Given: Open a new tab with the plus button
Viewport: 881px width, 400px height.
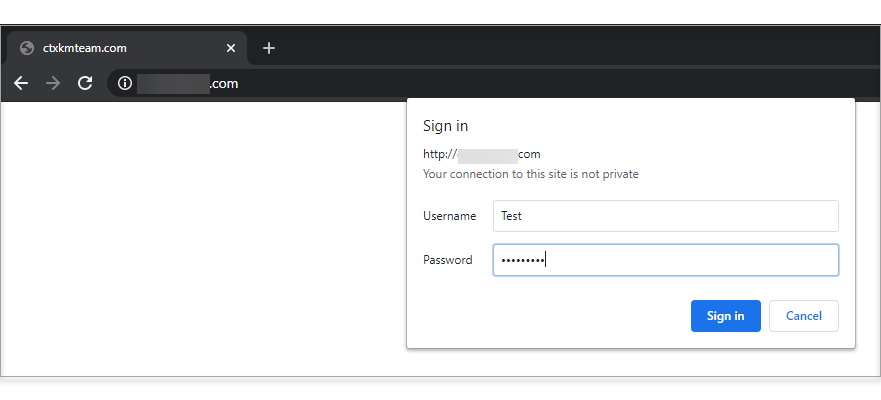Looking at the screenshot, I should pos(269,48).
